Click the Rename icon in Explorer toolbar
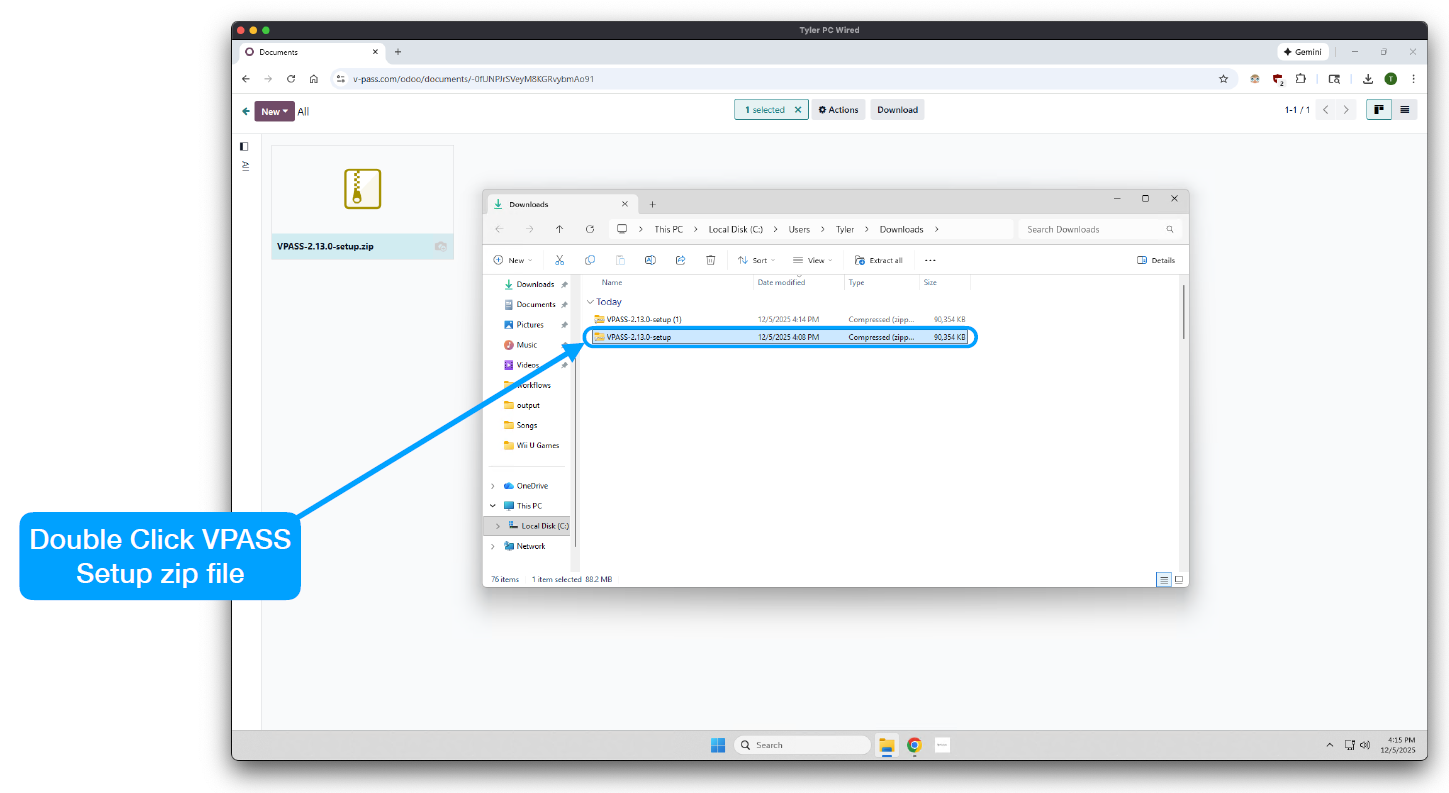The image size is (1449, 793). pos(650,260)
